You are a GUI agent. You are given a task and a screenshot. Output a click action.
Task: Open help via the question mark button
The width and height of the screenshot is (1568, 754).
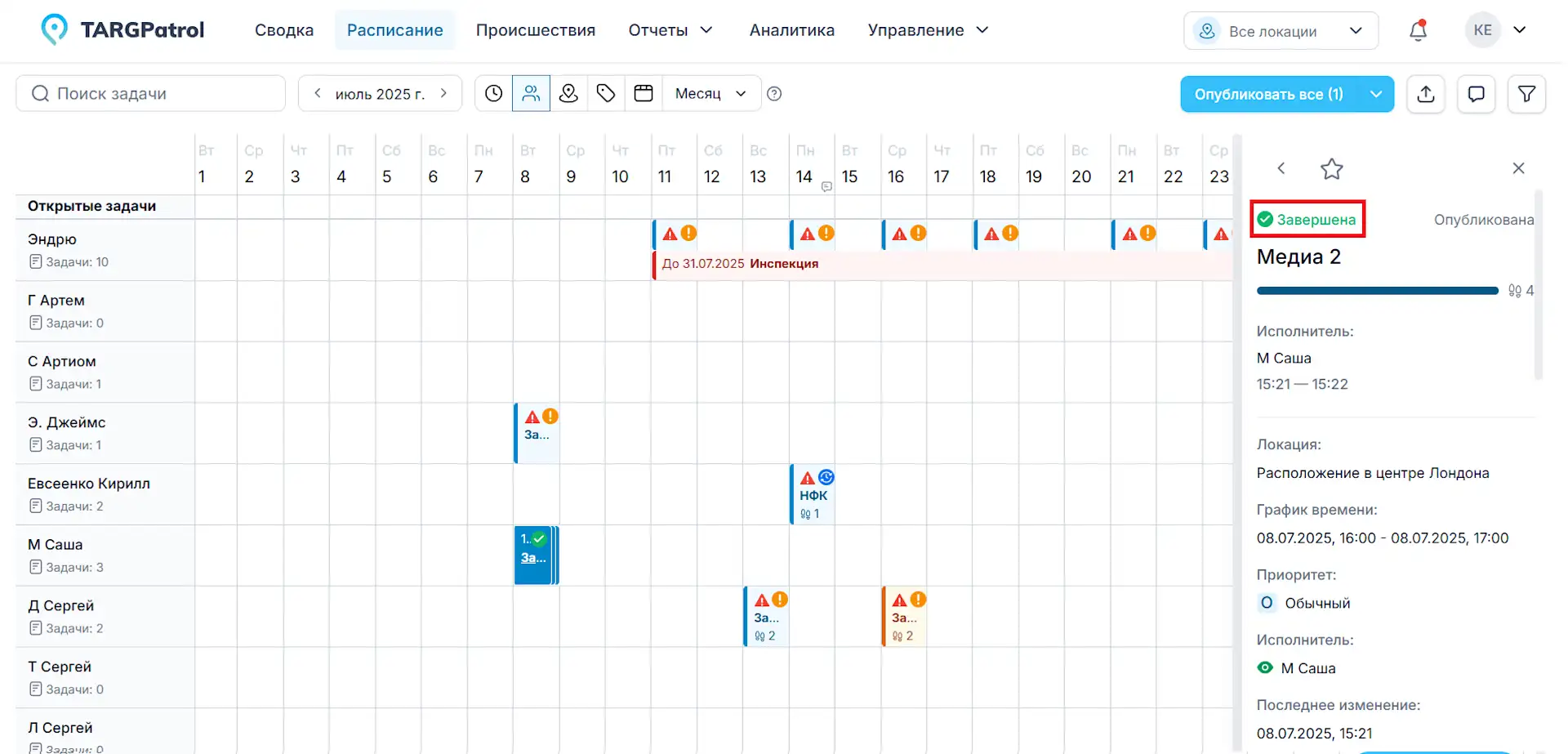click(774, 93)
